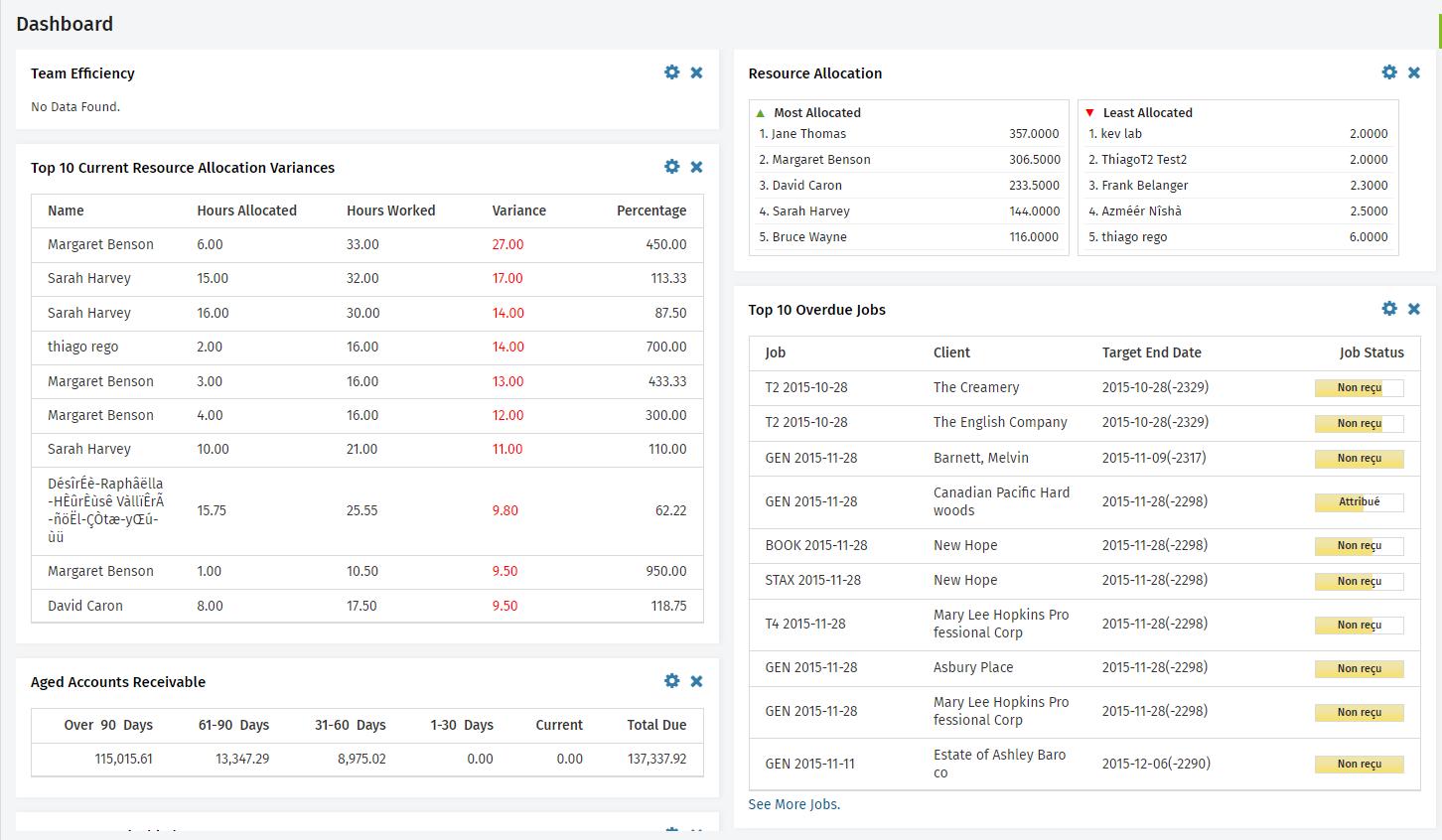
Task: Click the red Least Allocated triangle icon
Action: 1089,112
